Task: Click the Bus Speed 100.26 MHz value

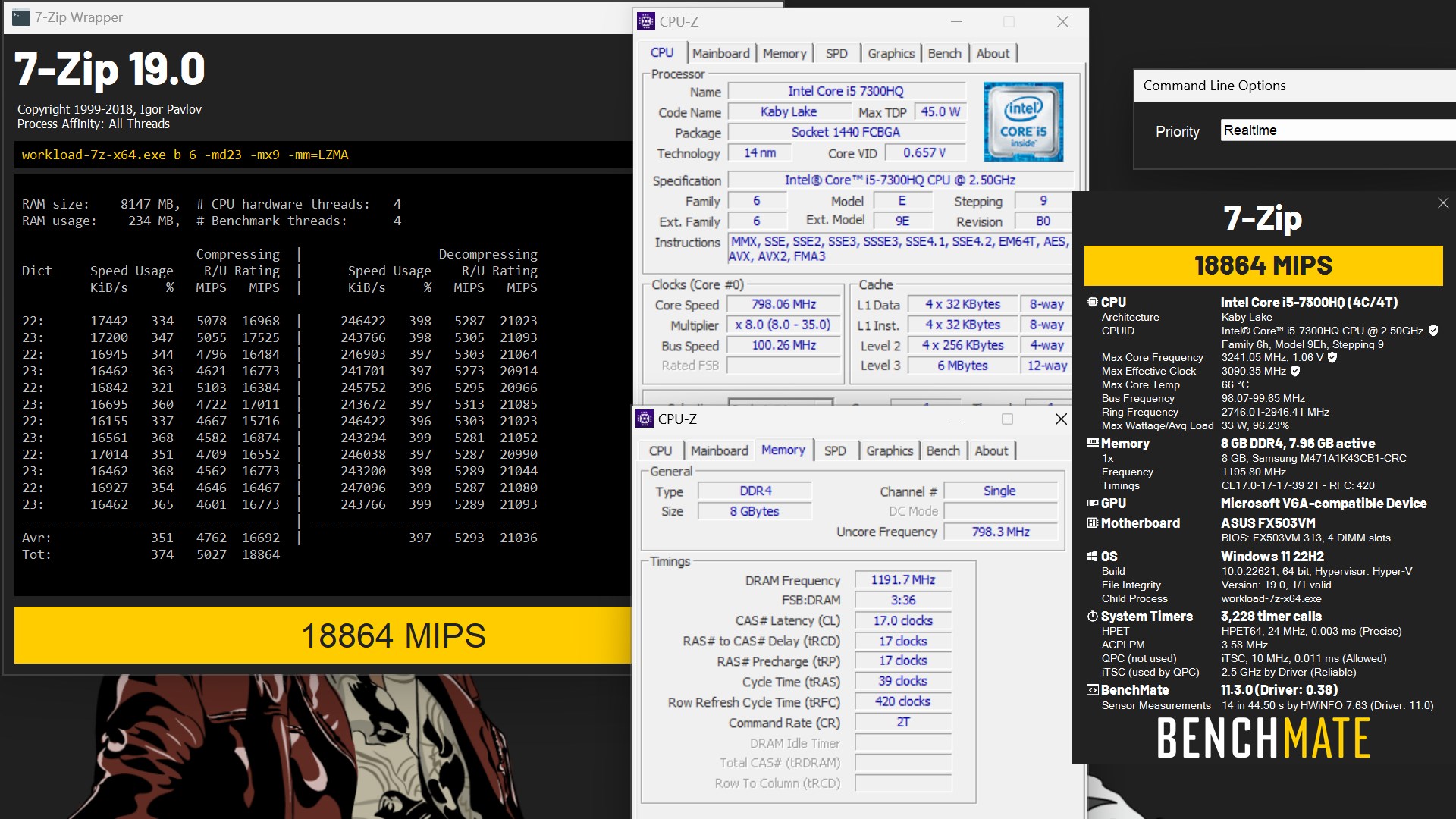Action: (783, 345)
